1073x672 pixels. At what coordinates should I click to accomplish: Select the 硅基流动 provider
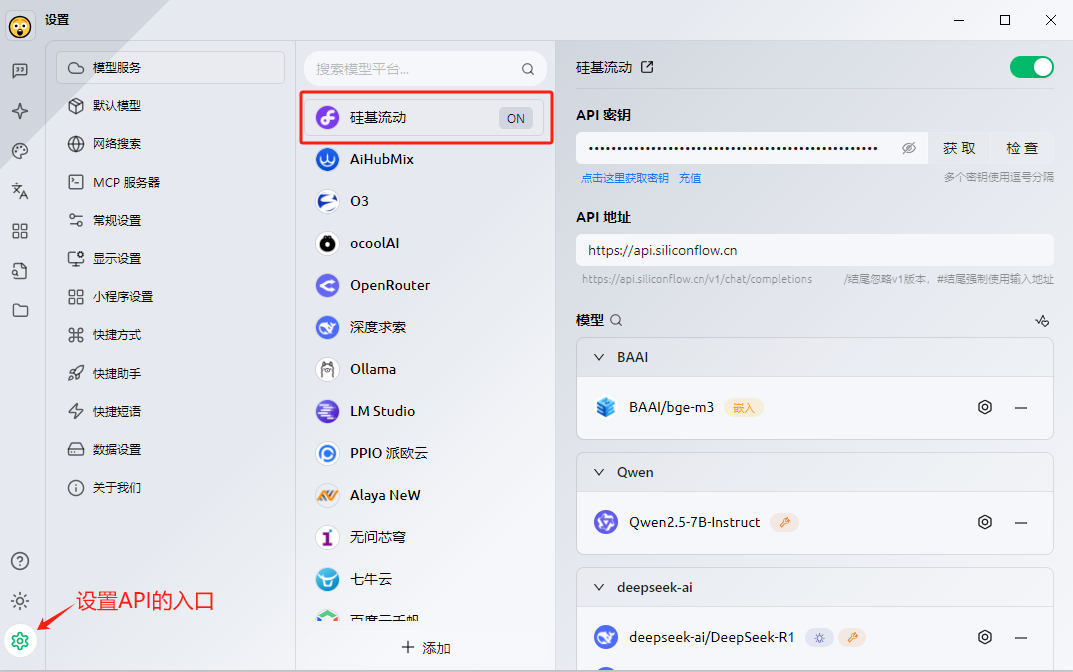pyautogui.click(x=424, y=118)
